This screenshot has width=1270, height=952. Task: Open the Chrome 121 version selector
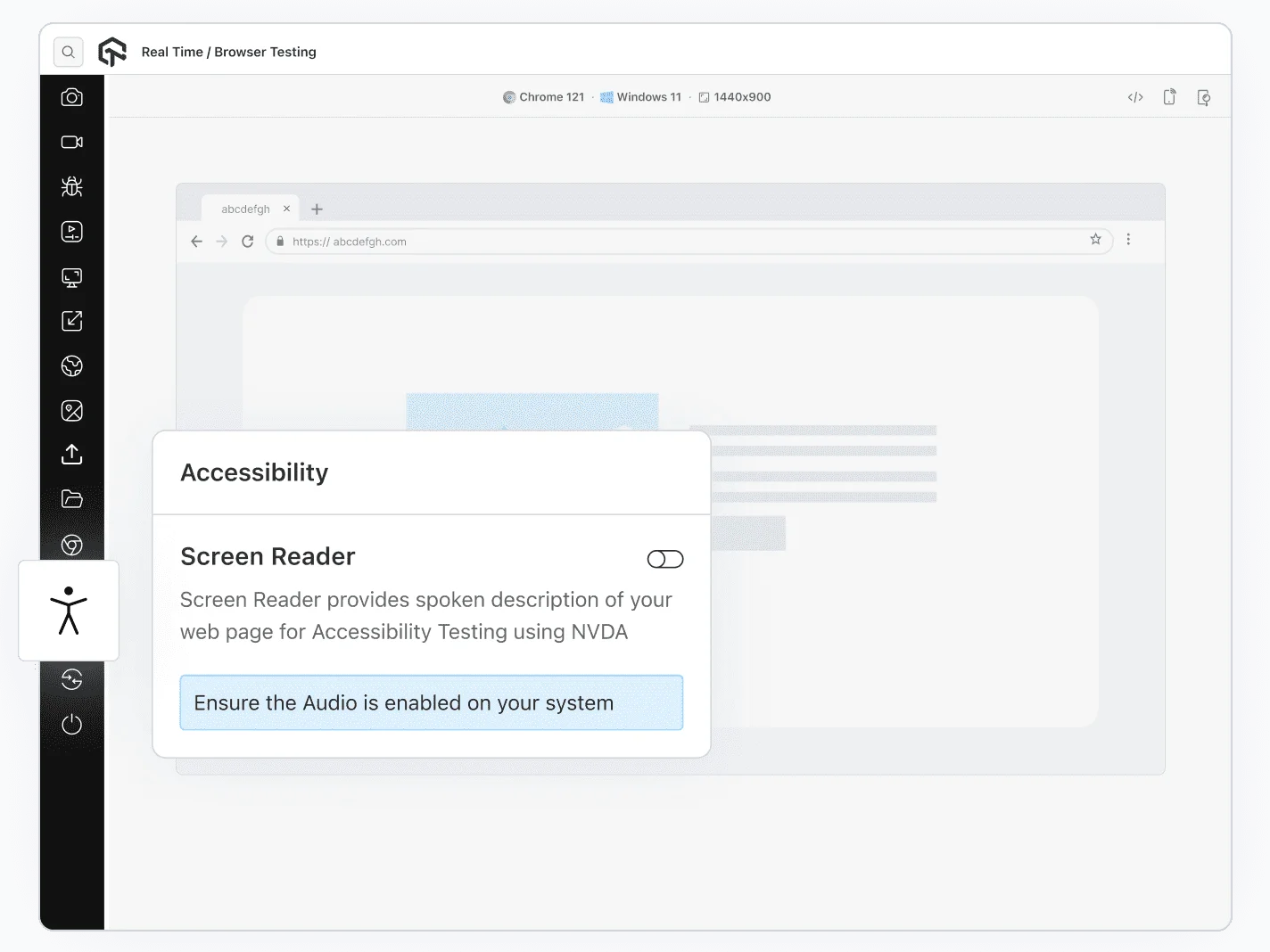[x=544, y=96]
